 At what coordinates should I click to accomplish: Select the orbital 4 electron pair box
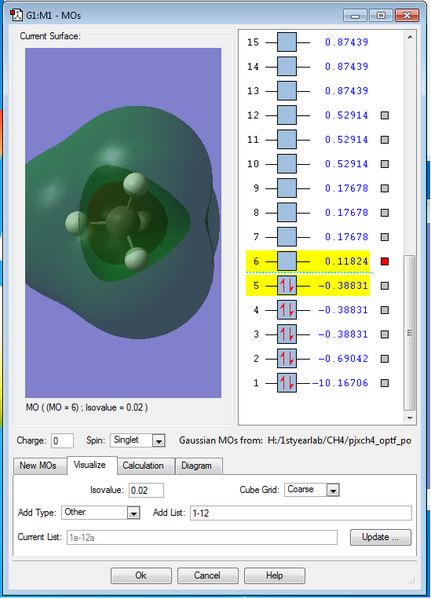point(287,310)
